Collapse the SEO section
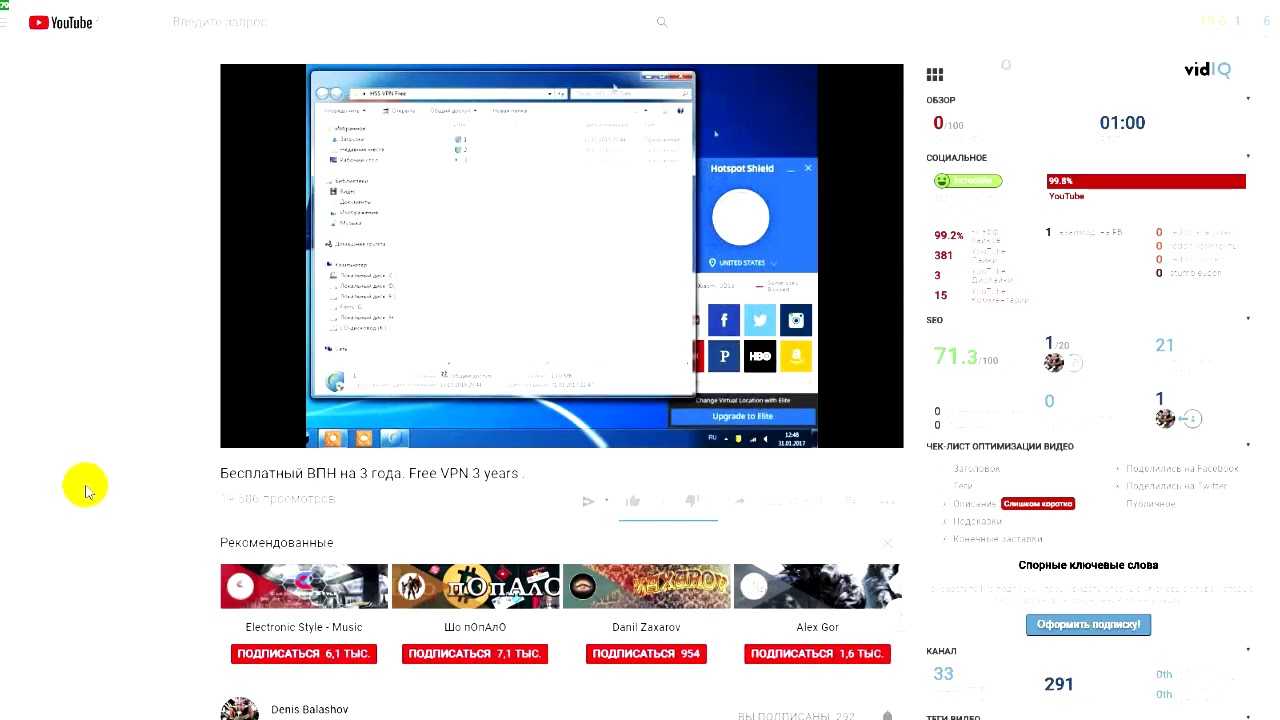The height and width of the screenshot is (720, 1280). 1248,319
